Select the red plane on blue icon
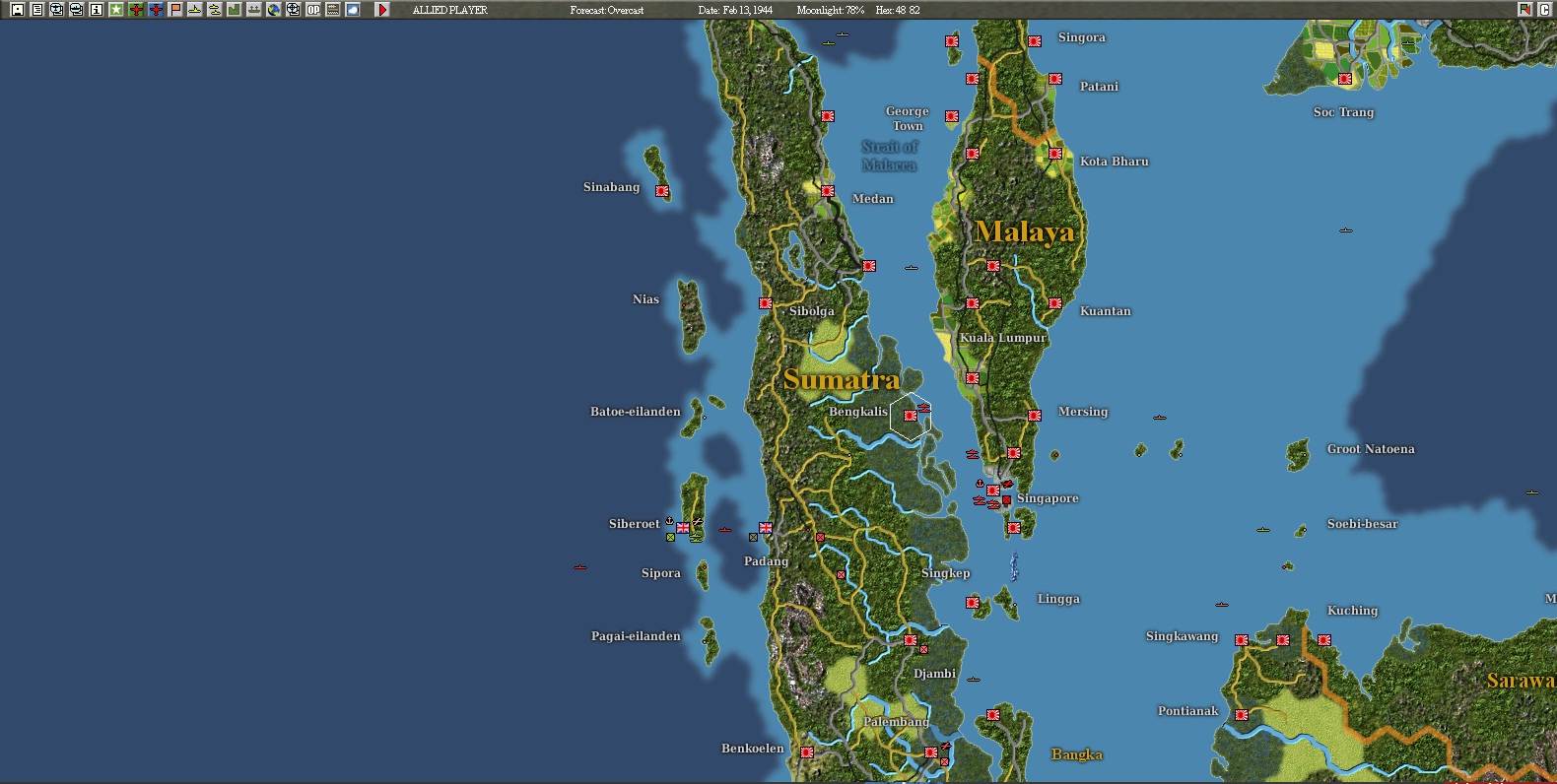Viewport: 1557px width, 784px height. pos(155,10)
